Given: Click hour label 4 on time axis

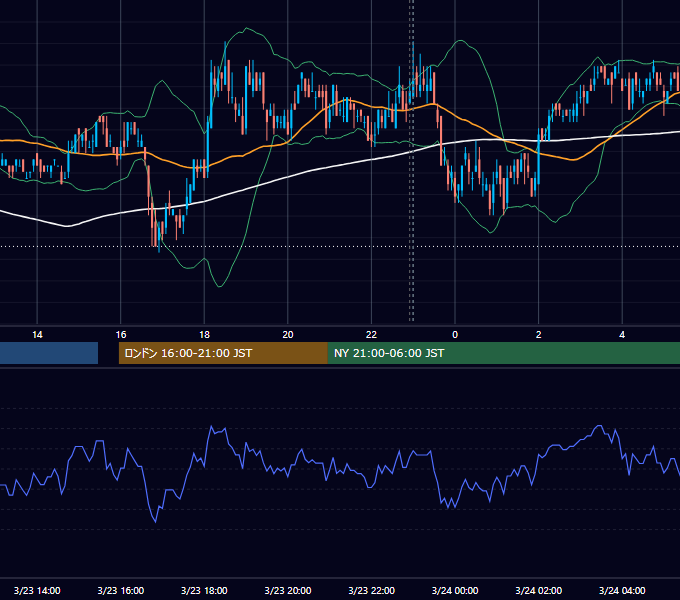Looking at the screenshot, I should [x=622, y=335].
